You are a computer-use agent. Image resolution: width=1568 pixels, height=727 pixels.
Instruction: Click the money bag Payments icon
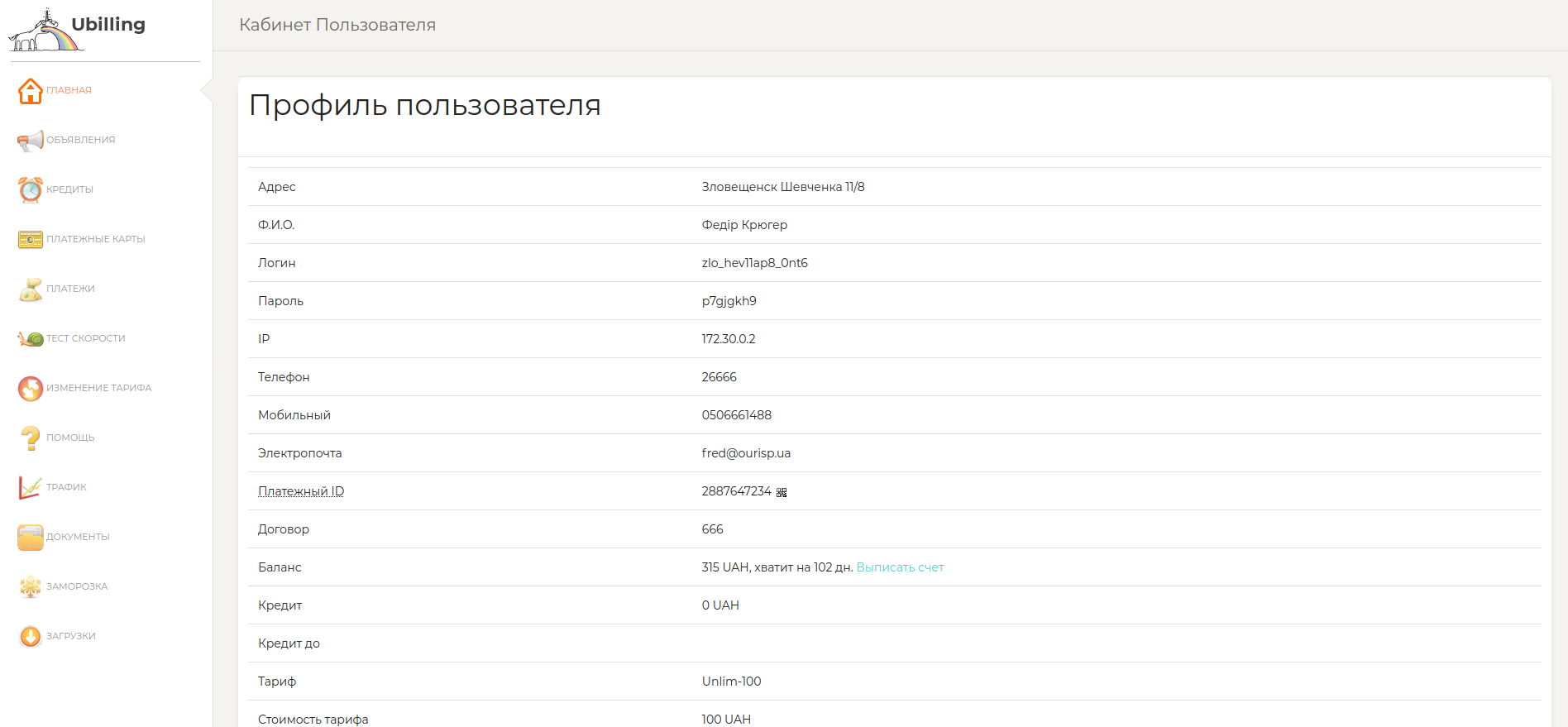pos(31,289)
